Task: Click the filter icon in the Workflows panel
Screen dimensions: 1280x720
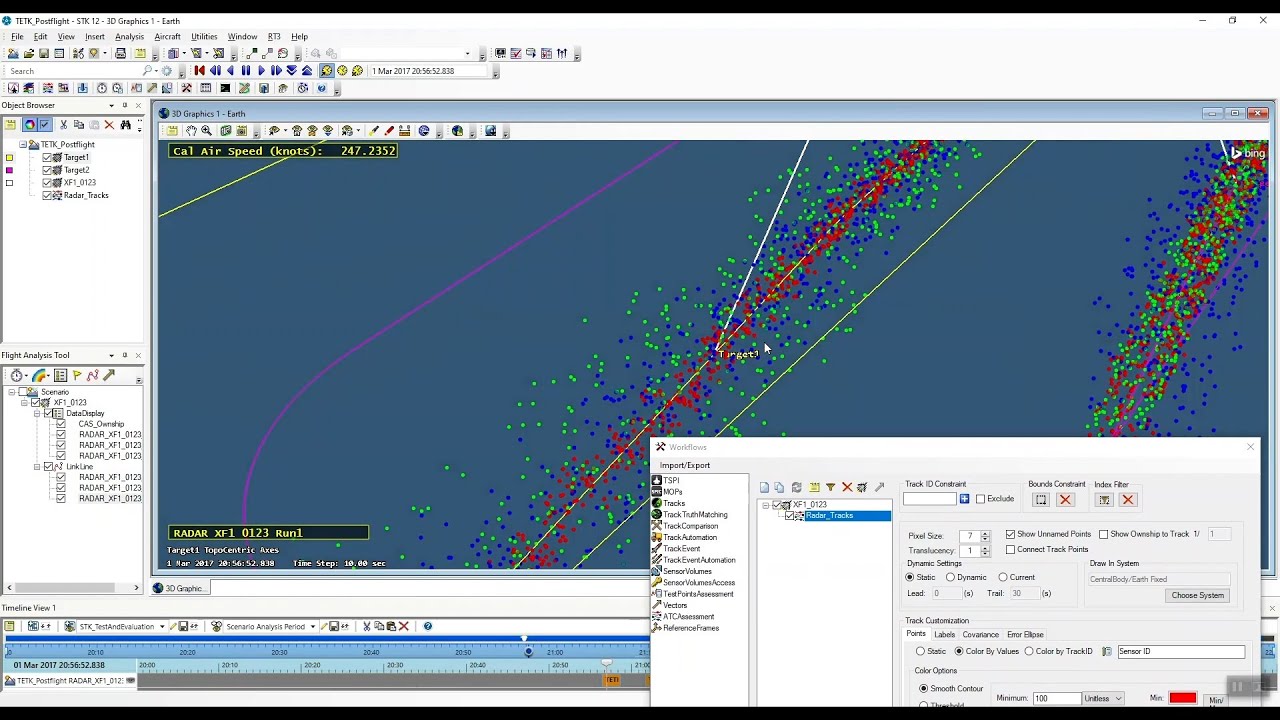Action: coord(830,487)
